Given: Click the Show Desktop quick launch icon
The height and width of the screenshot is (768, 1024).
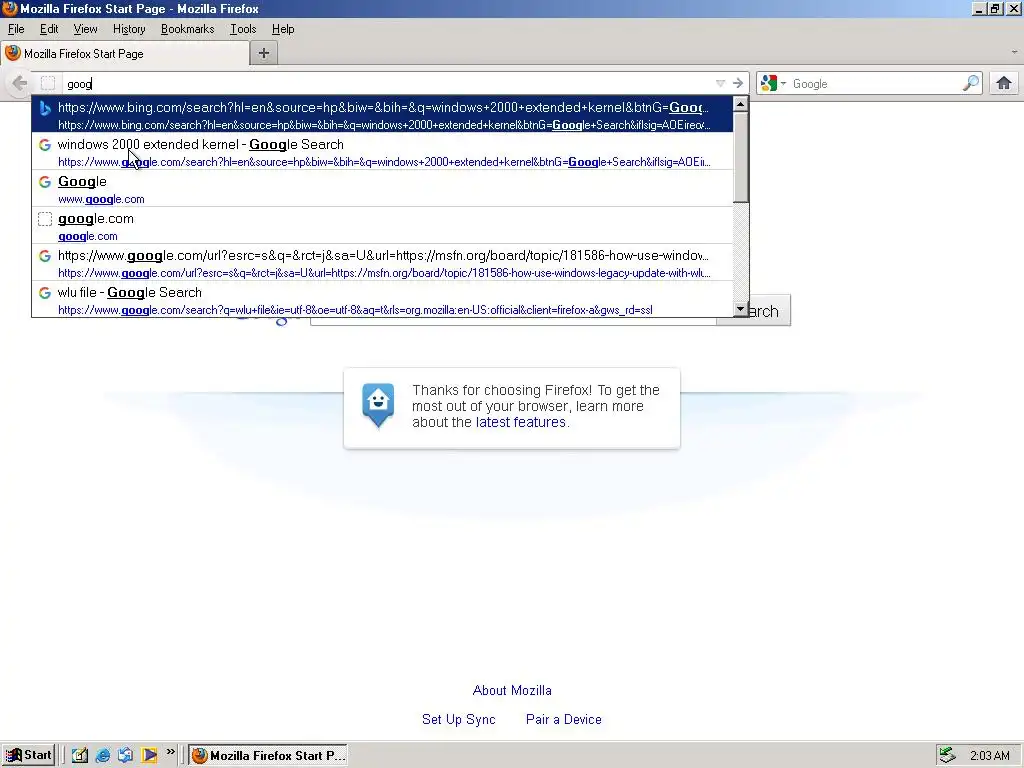Looking at the screenshot, I should pos(80,755).
